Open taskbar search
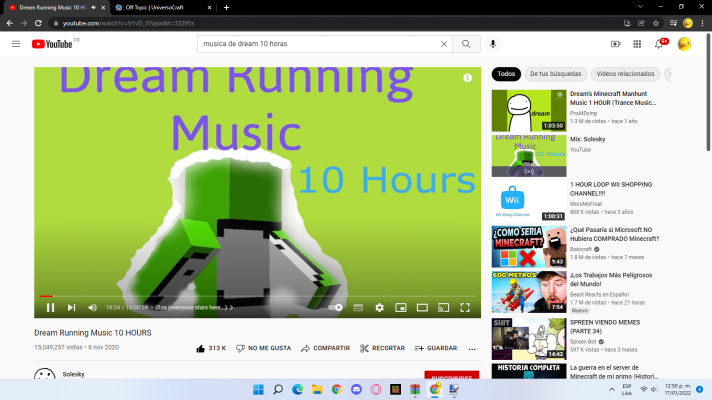This screenshot has height=400, width=712. click(278, 390)
